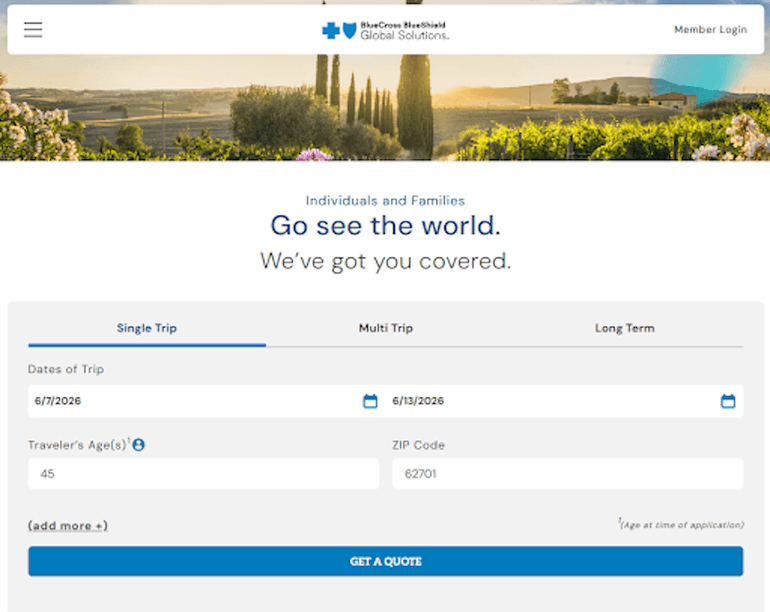Viewport: 770px width, 612px height.
Task: Click the 'Age at time of application' footnote
Action: (682, 525)
